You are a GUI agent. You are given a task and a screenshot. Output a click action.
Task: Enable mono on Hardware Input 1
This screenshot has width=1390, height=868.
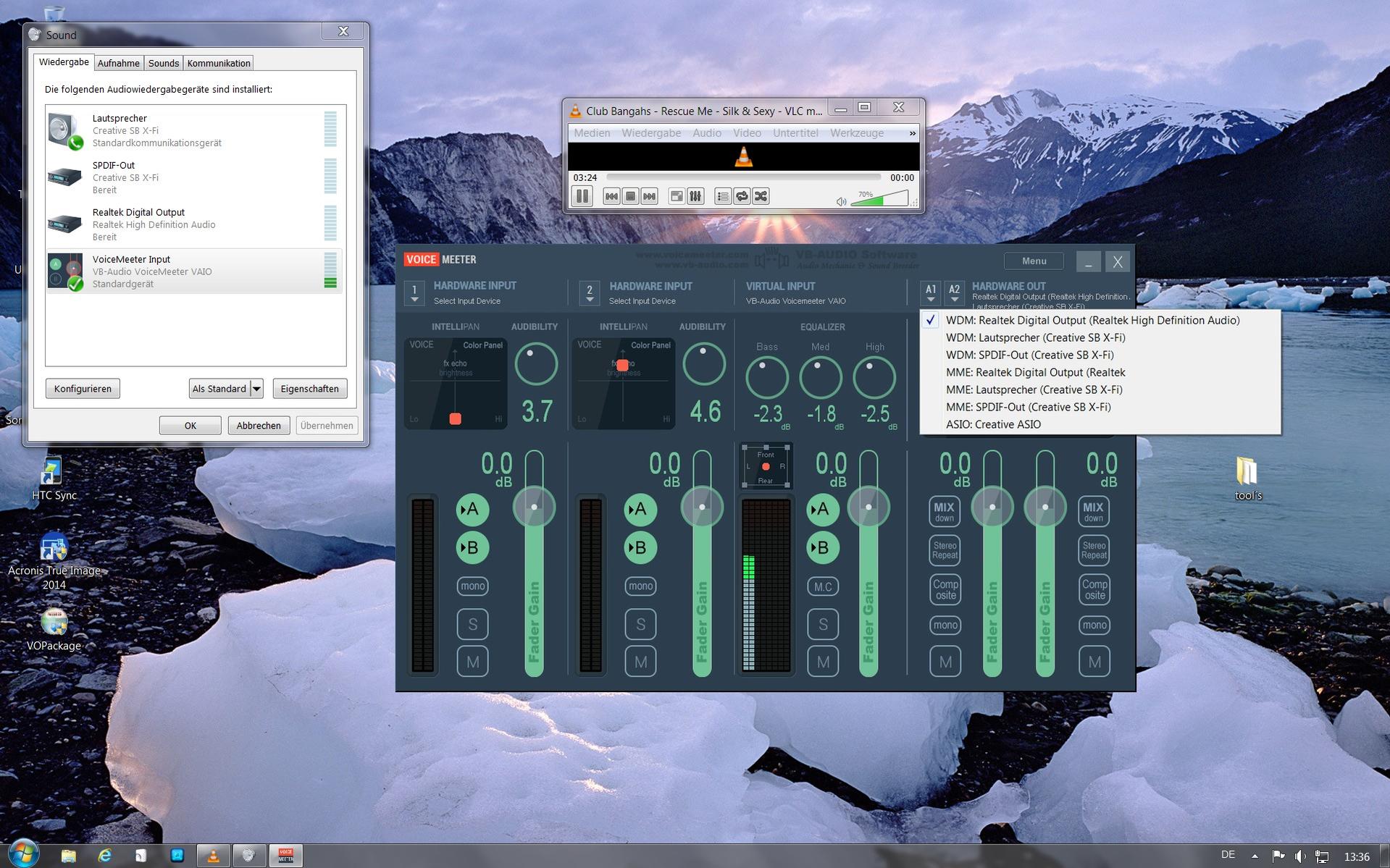tap(472, 586)
